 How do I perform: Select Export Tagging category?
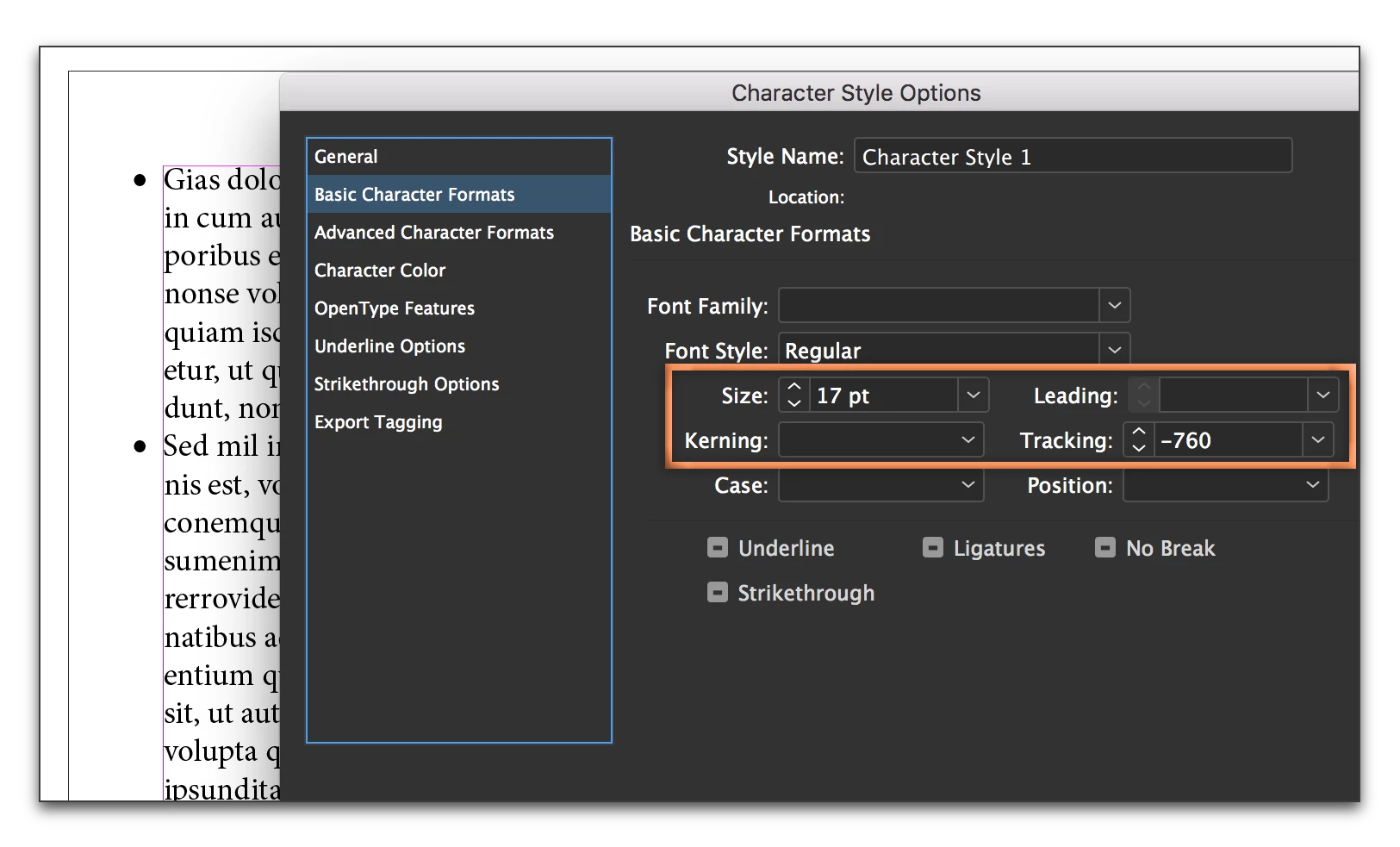tap(458, 422)
